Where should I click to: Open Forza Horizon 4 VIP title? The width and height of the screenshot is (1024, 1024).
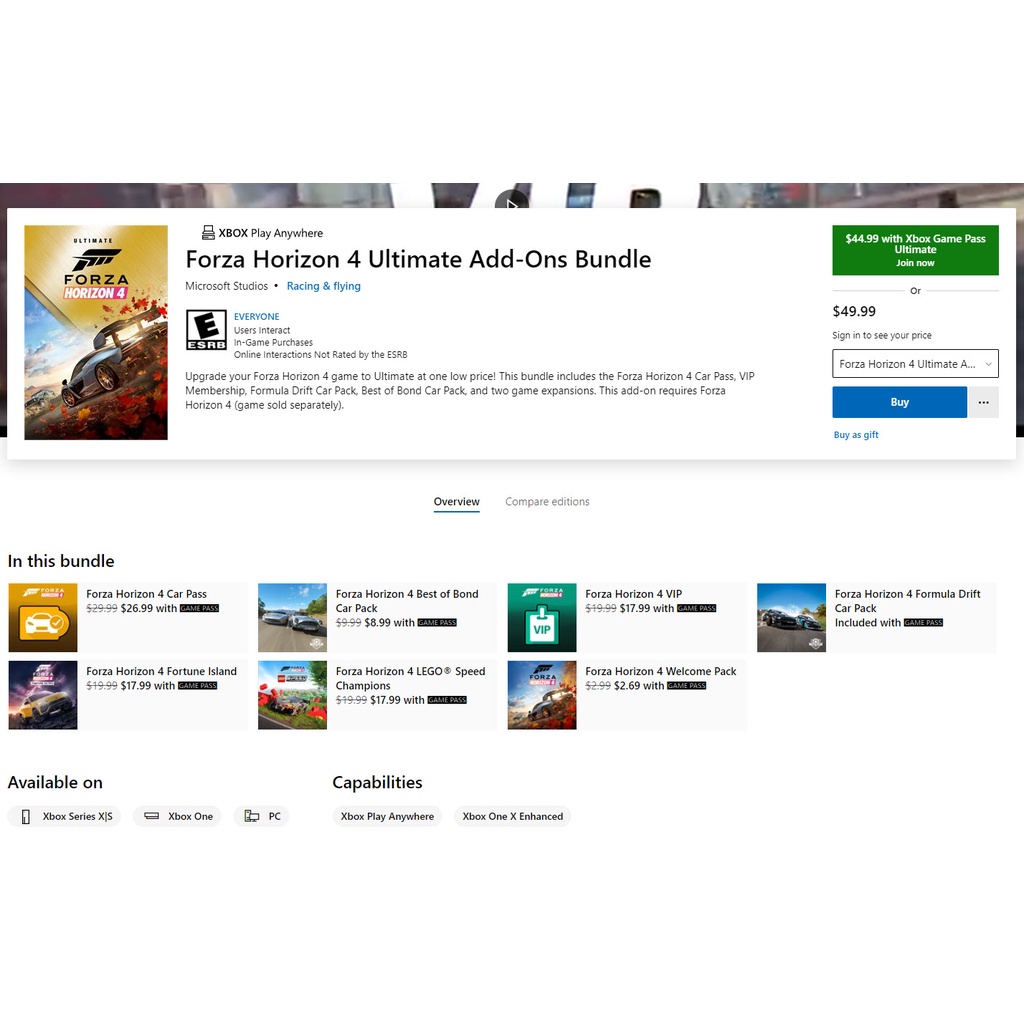pyautogui.click(x=633, y=594)
